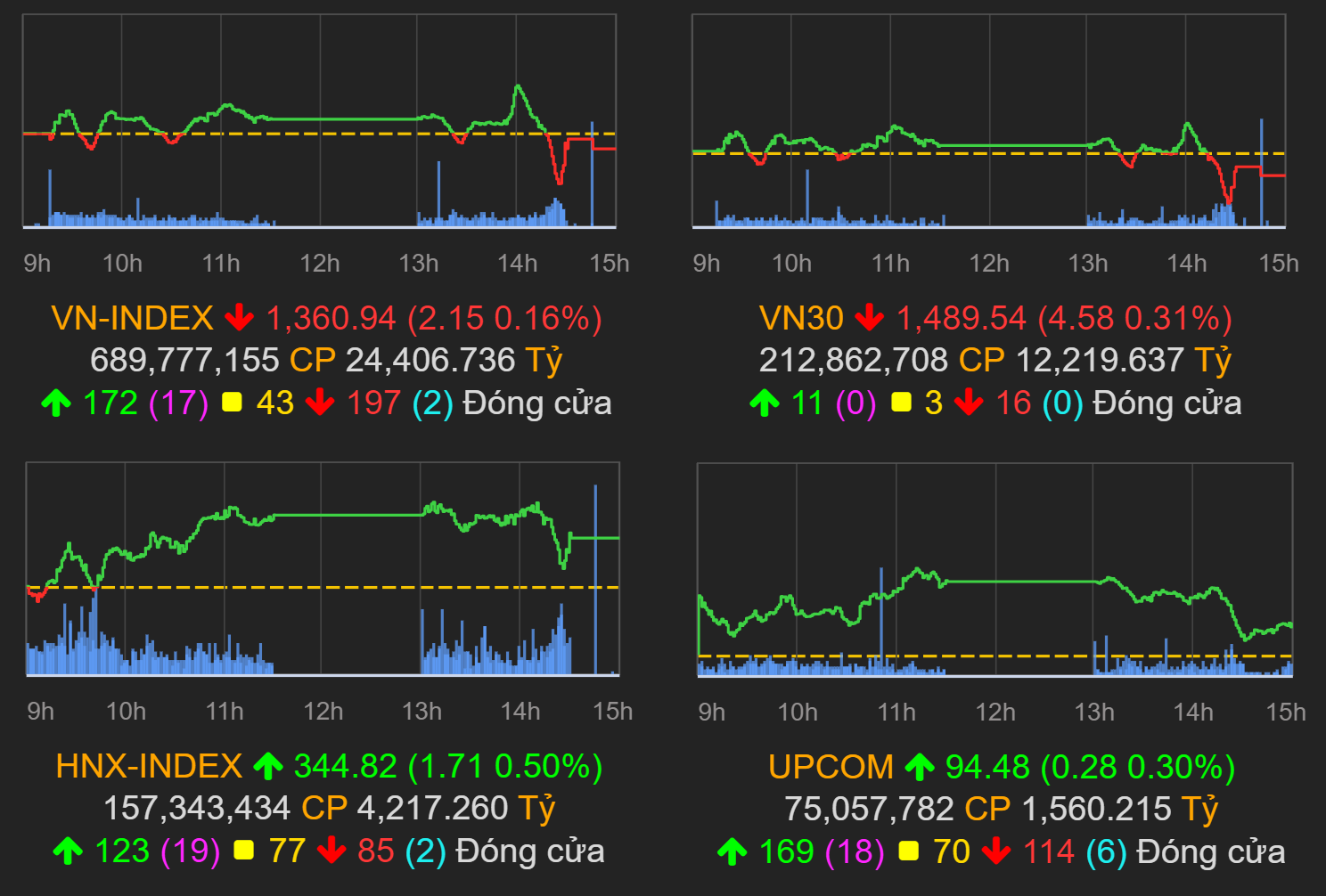The height and width of the screenshot is (896, 1326).
Task: Click the red down arrow beside VN30
Action: point(869,318)
